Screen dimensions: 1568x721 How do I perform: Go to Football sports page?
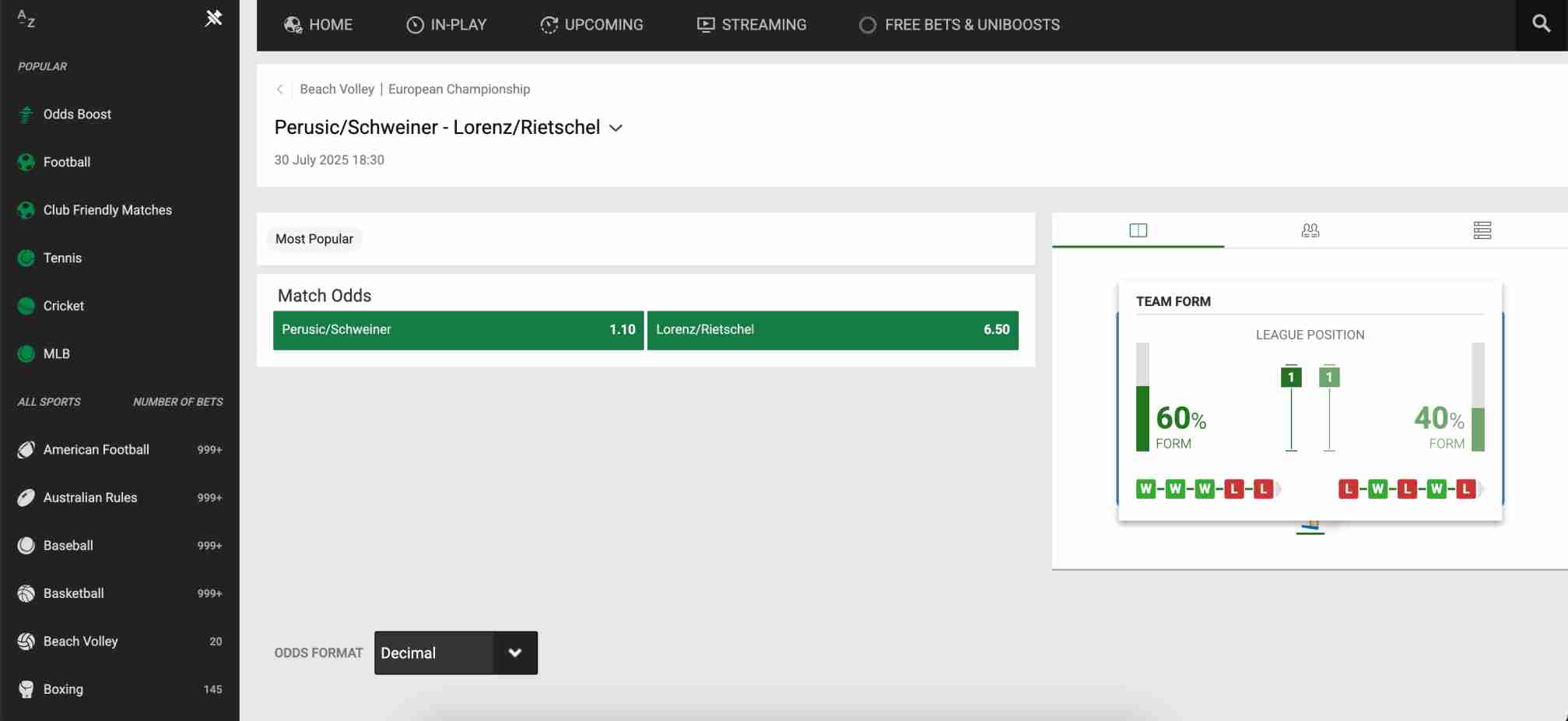pos(120,162)
